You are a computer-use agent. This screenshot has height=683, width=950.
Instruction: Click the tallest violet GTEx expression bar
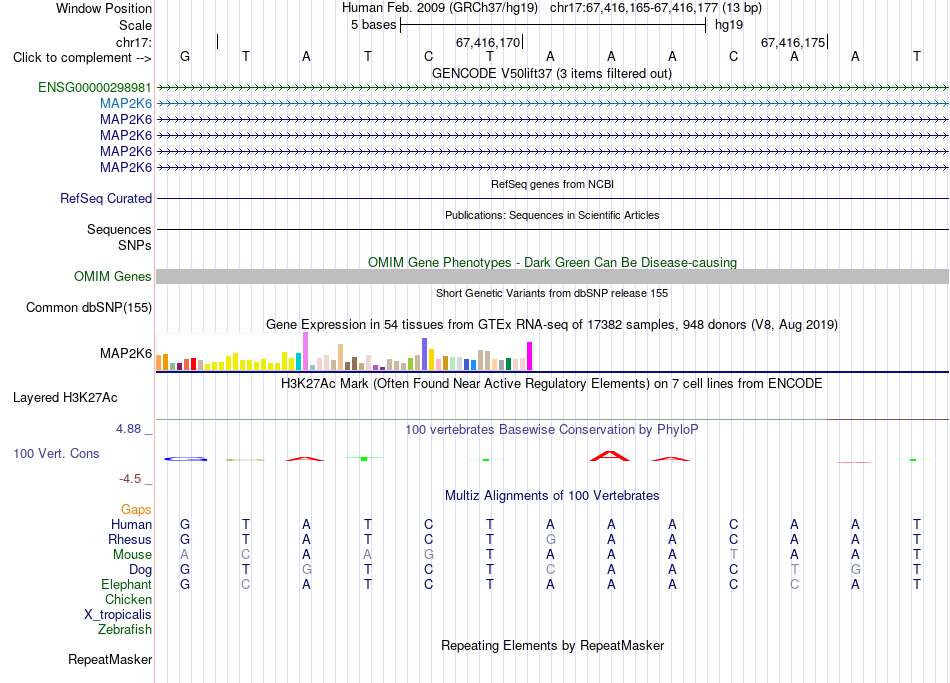tap(305, 351)
